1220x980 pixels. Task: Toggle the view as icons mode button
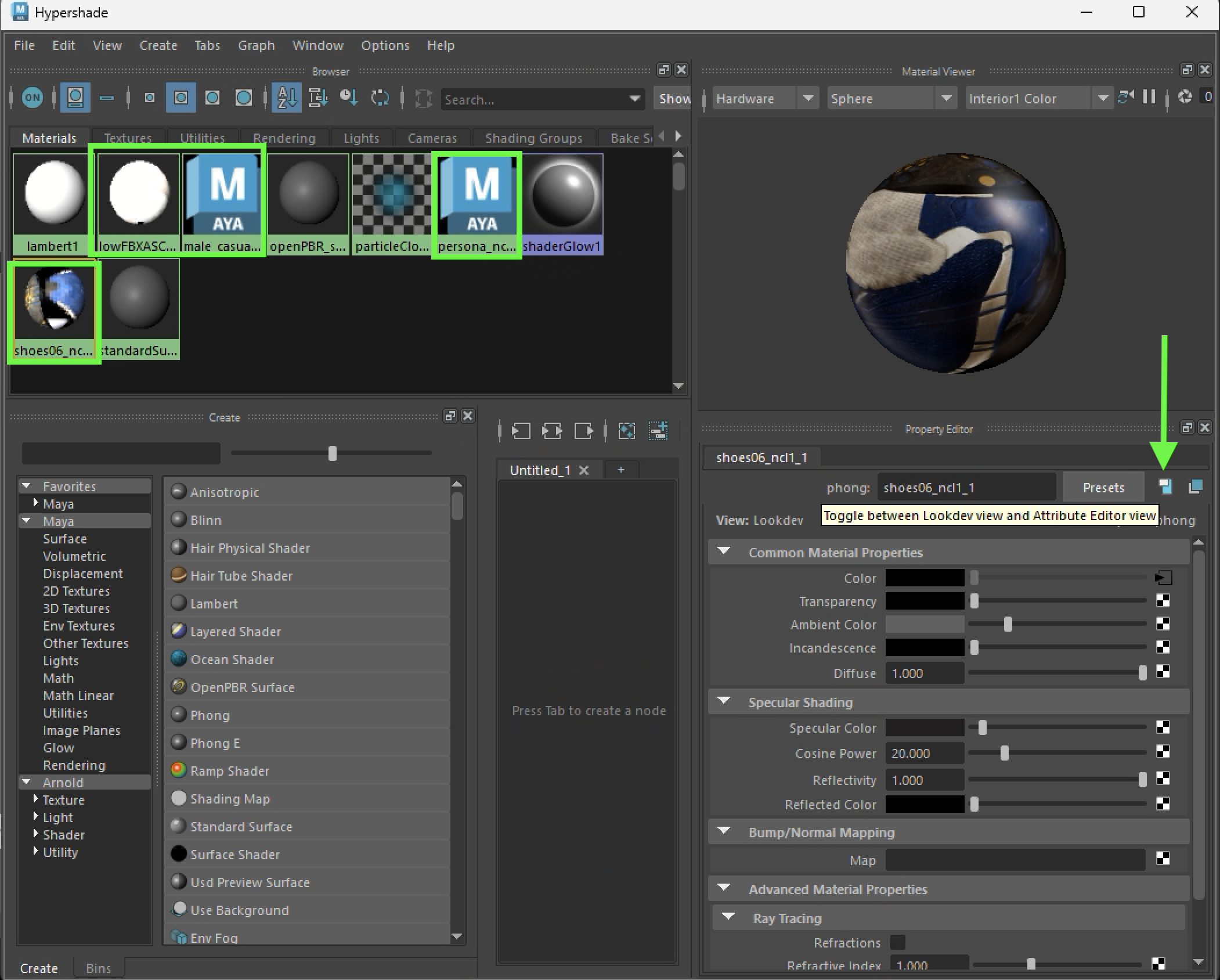pyautogui.click(x=75, y=98)
